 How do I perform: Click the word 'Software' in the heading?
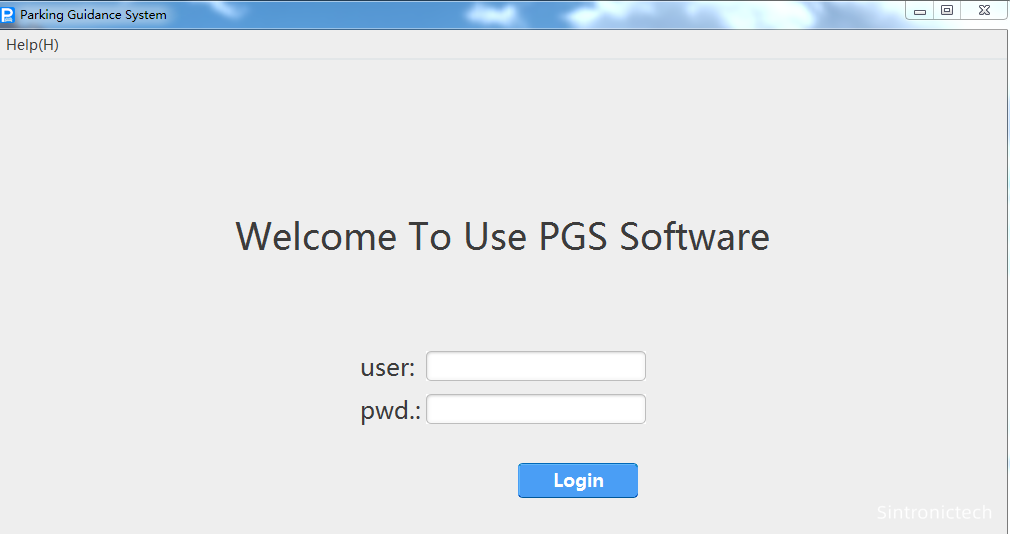coord(694,237)
